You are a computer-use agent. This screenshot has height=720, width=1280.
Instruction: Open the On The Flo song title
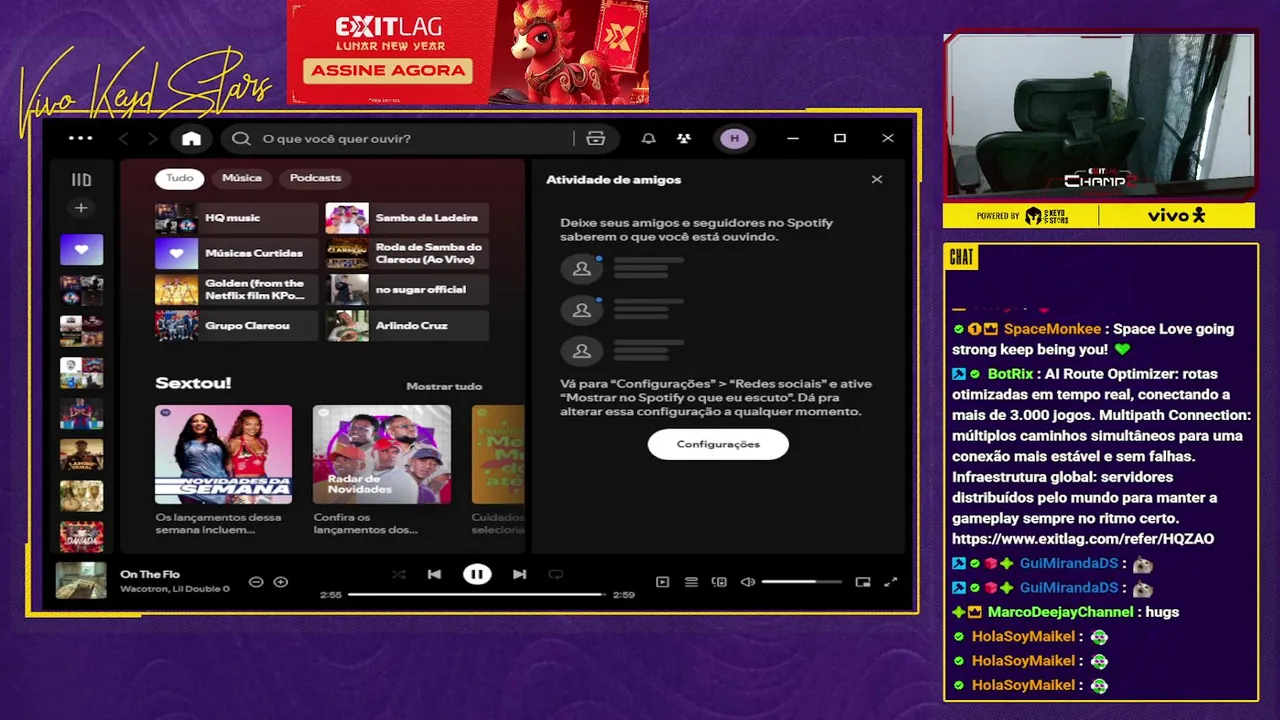[x=150, y=574]
